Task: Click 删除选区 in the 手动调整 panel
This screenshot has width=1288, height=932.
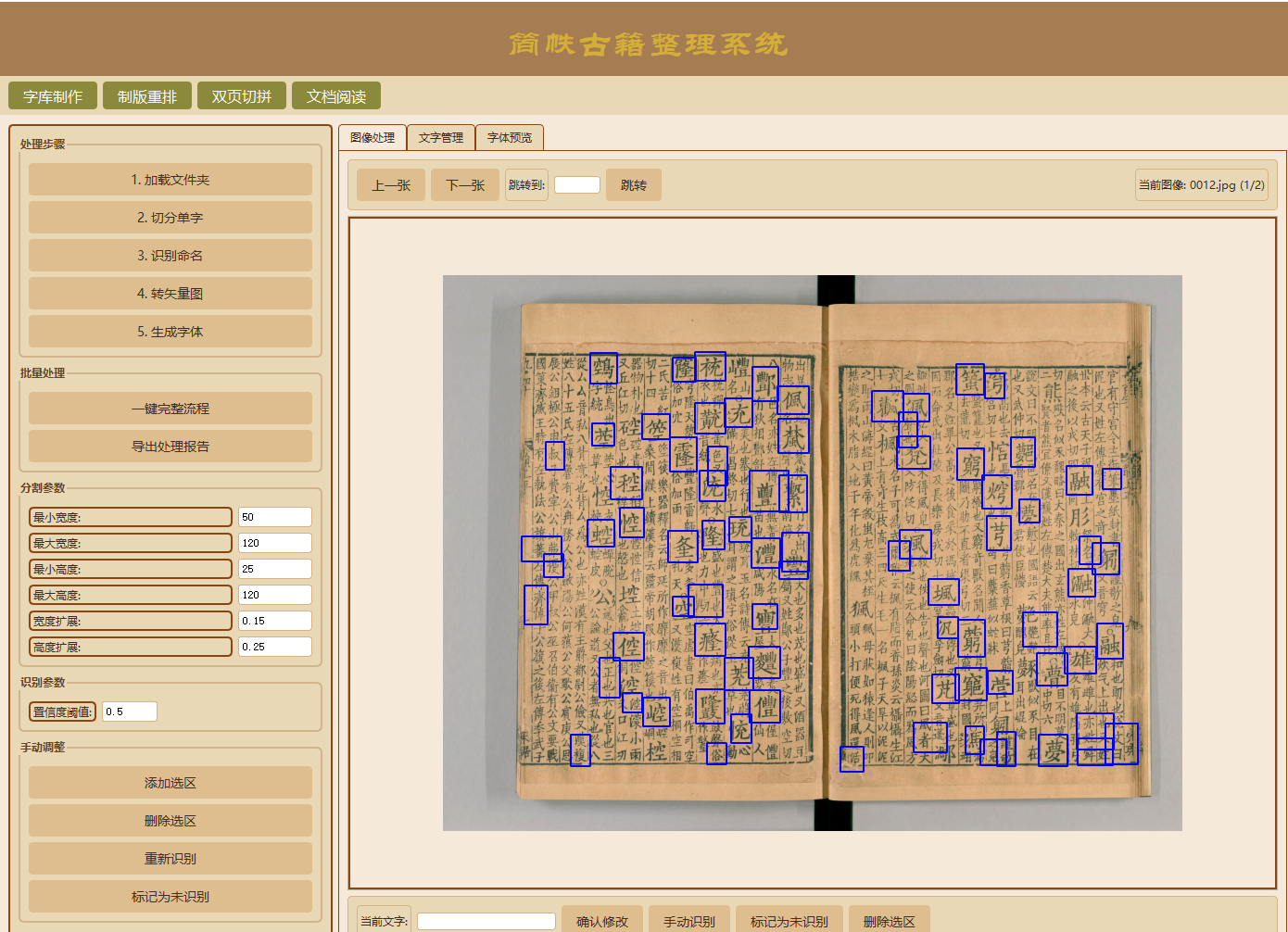Action: [170, 821]
